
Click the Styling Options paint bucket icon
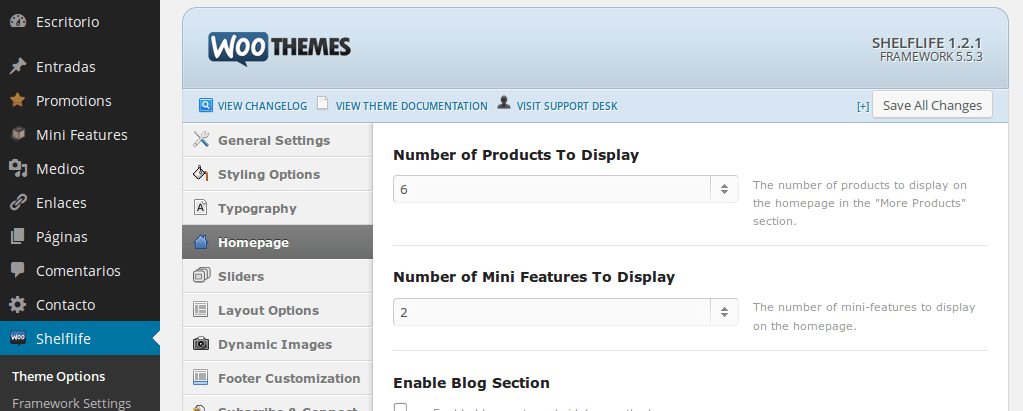[x=201, y=174]
